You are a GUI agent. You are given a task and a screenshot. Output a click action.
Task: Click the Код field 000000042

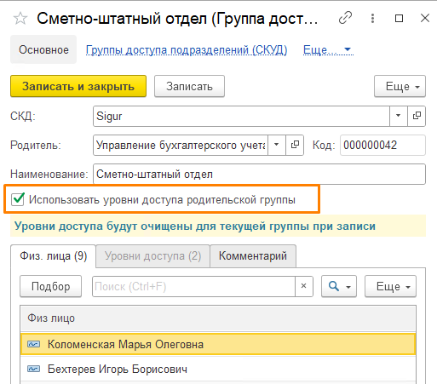(383, 145)
